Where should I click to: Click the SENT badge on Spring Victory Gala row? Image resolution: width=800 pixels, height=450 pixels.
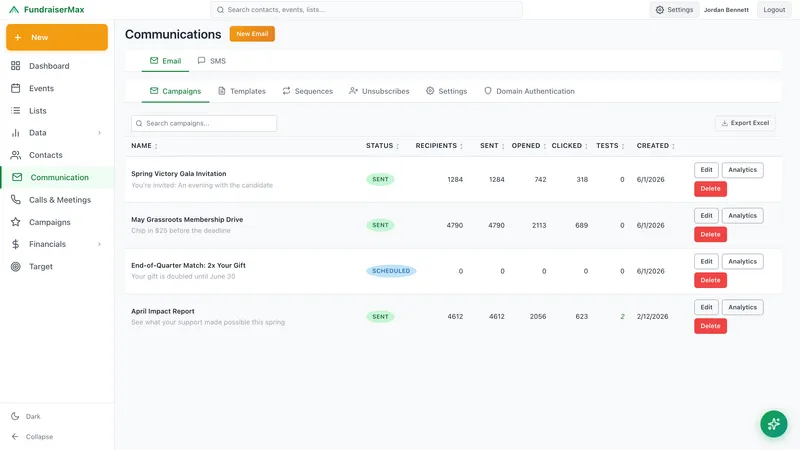coord(380,180)
